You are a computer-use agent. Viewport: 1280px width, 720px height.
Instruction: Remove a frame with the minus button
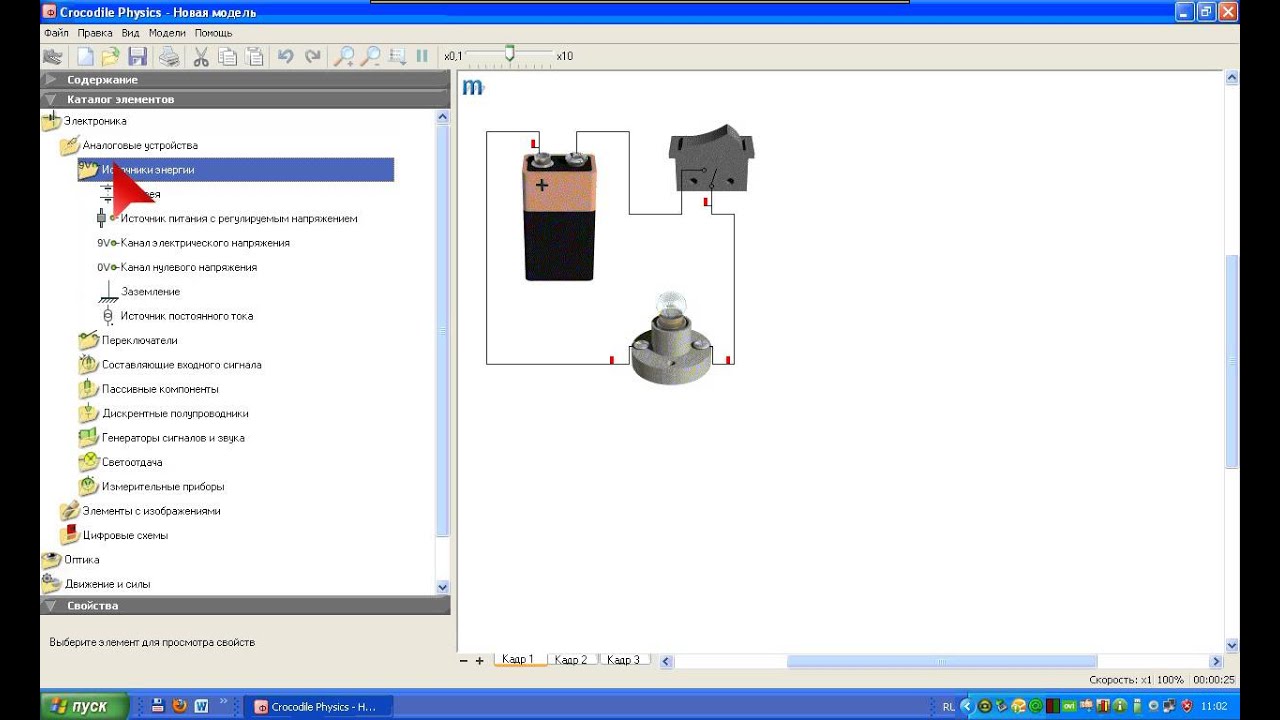pos(463,661)
